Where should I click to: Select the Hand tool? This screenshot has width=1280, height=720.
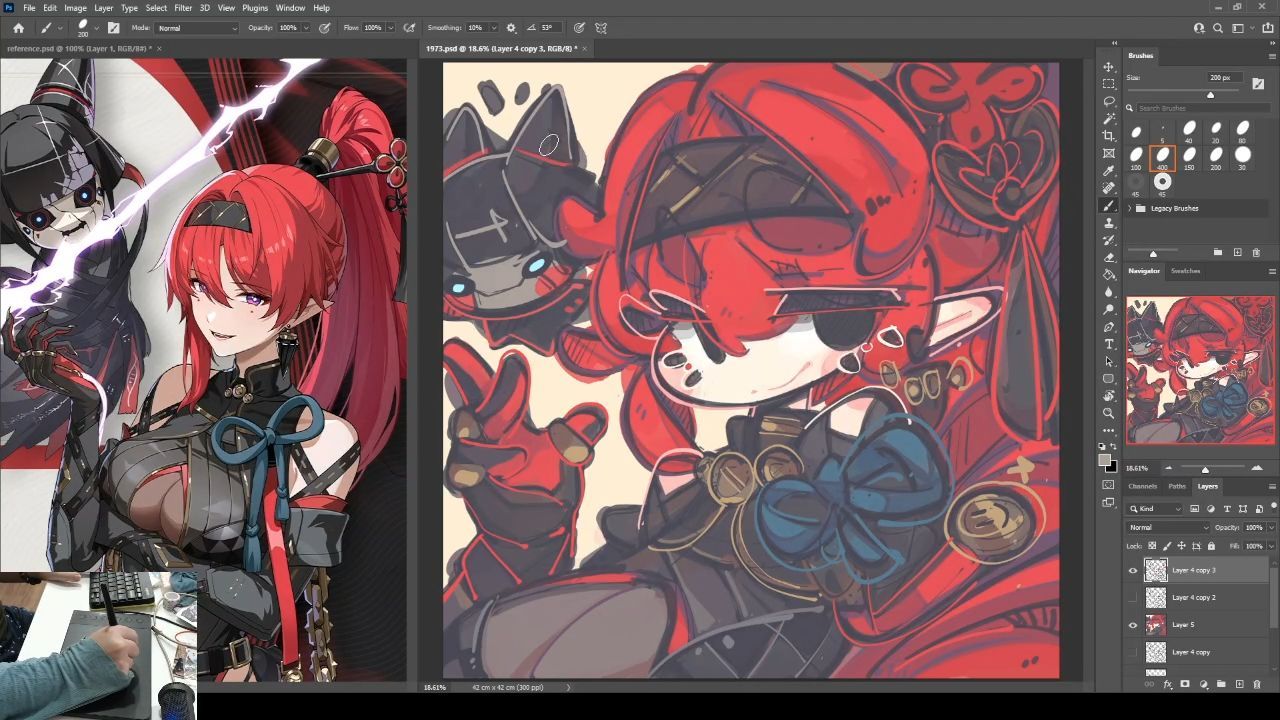click(1108, 396)
